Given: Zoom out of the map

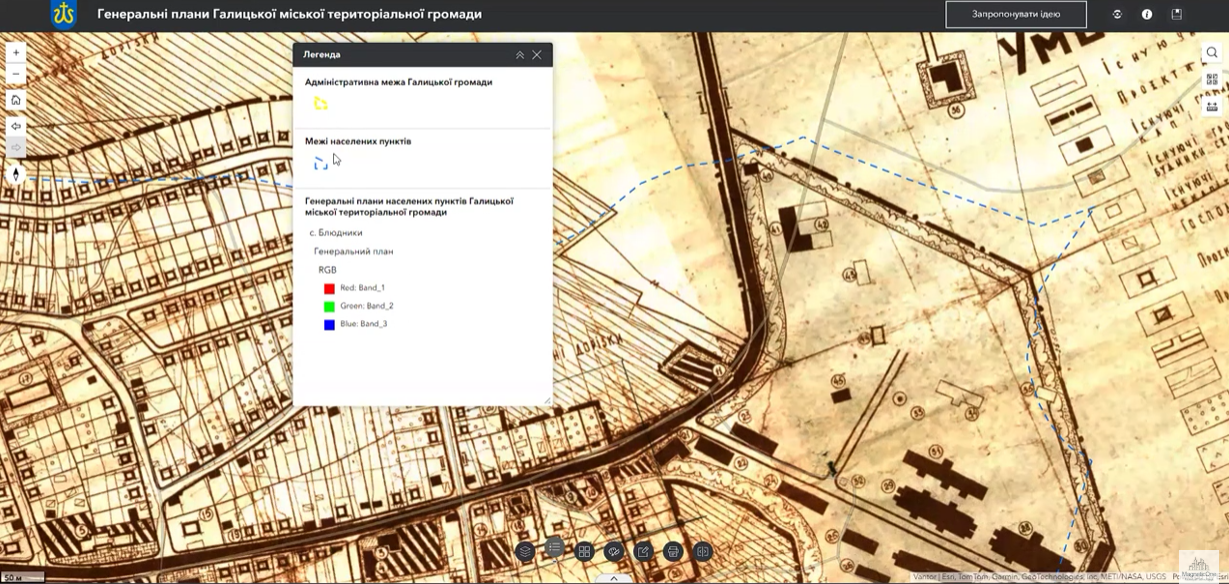Looking at the screenshot, I should tap(16, 75).
